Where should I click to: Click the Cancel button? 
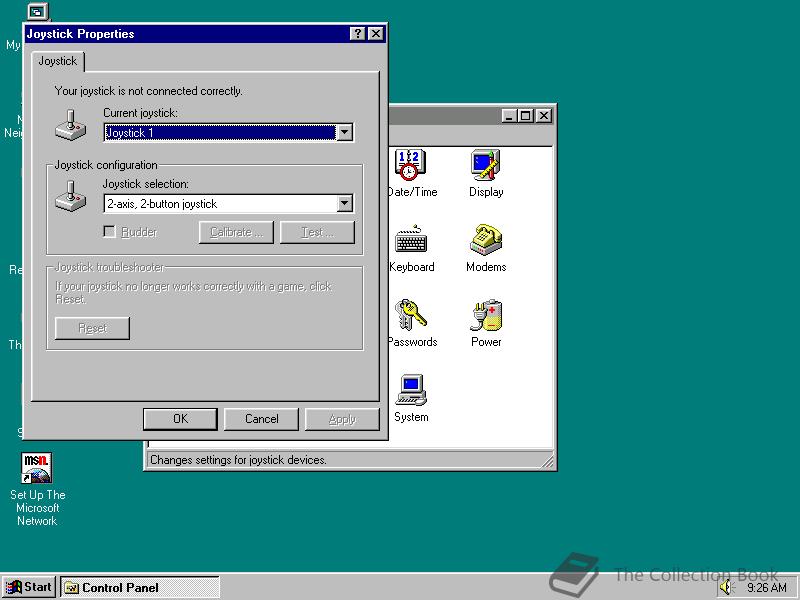pos(261,418)
